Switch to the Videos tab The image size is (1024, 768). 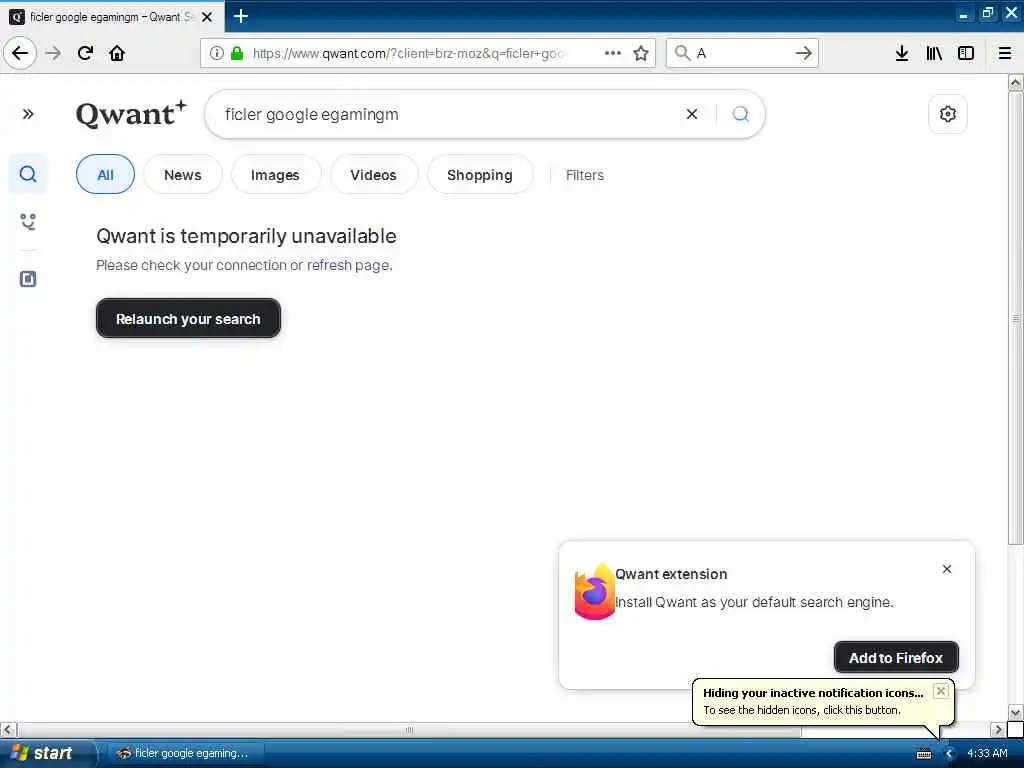374,174
